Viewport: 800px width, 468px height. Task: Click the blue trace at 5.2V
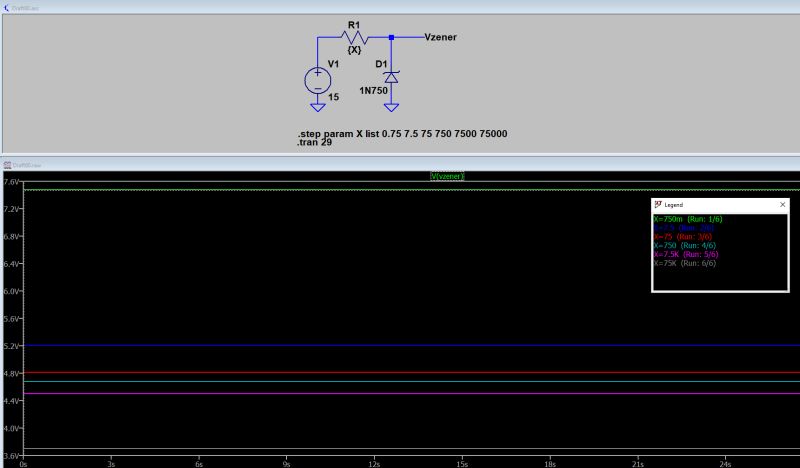tap(411, 346)
